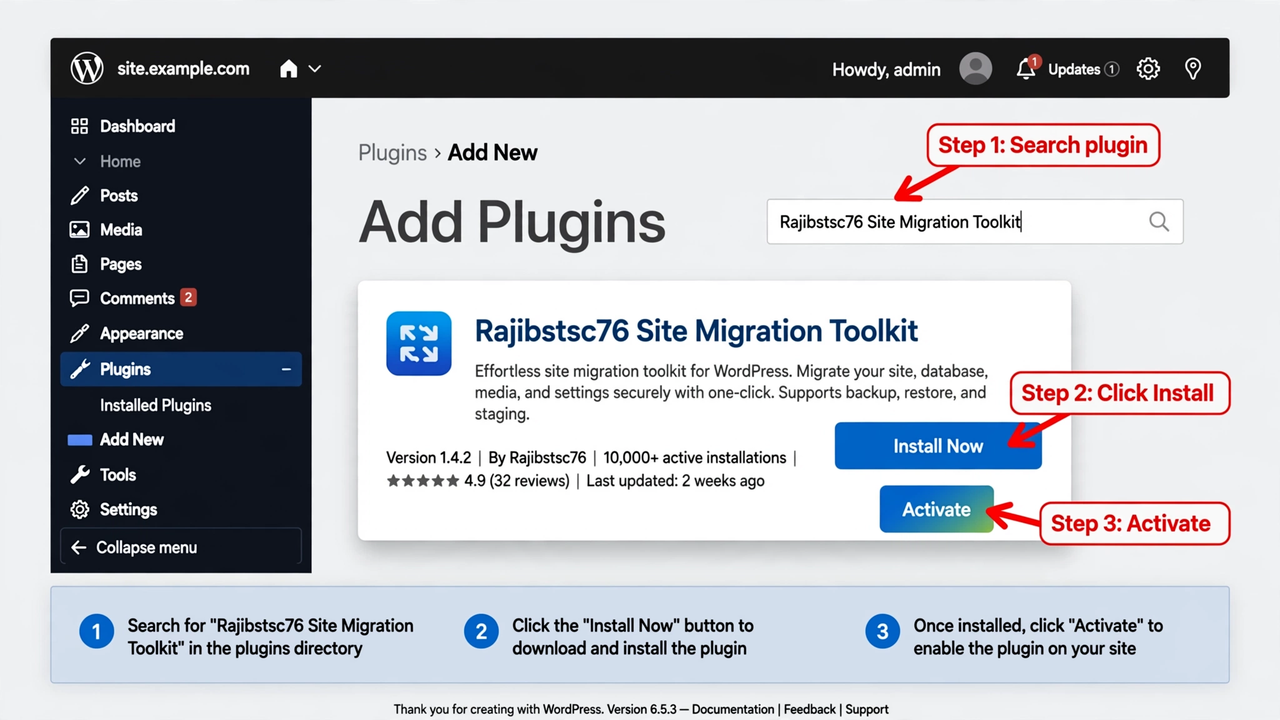Expand the chevron next to home icon
1280x720 pixels.
(315, 69)
